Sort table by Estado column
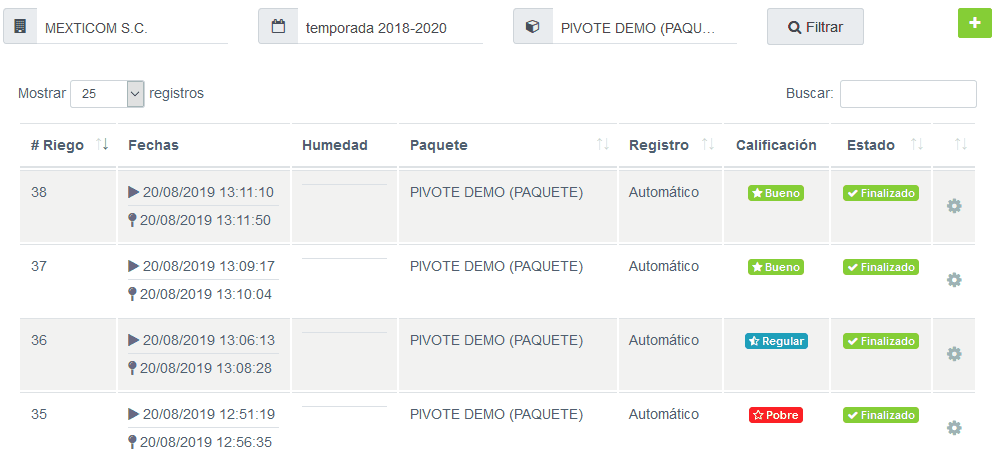The image size is (1000, 452). (x=916, y=145)
